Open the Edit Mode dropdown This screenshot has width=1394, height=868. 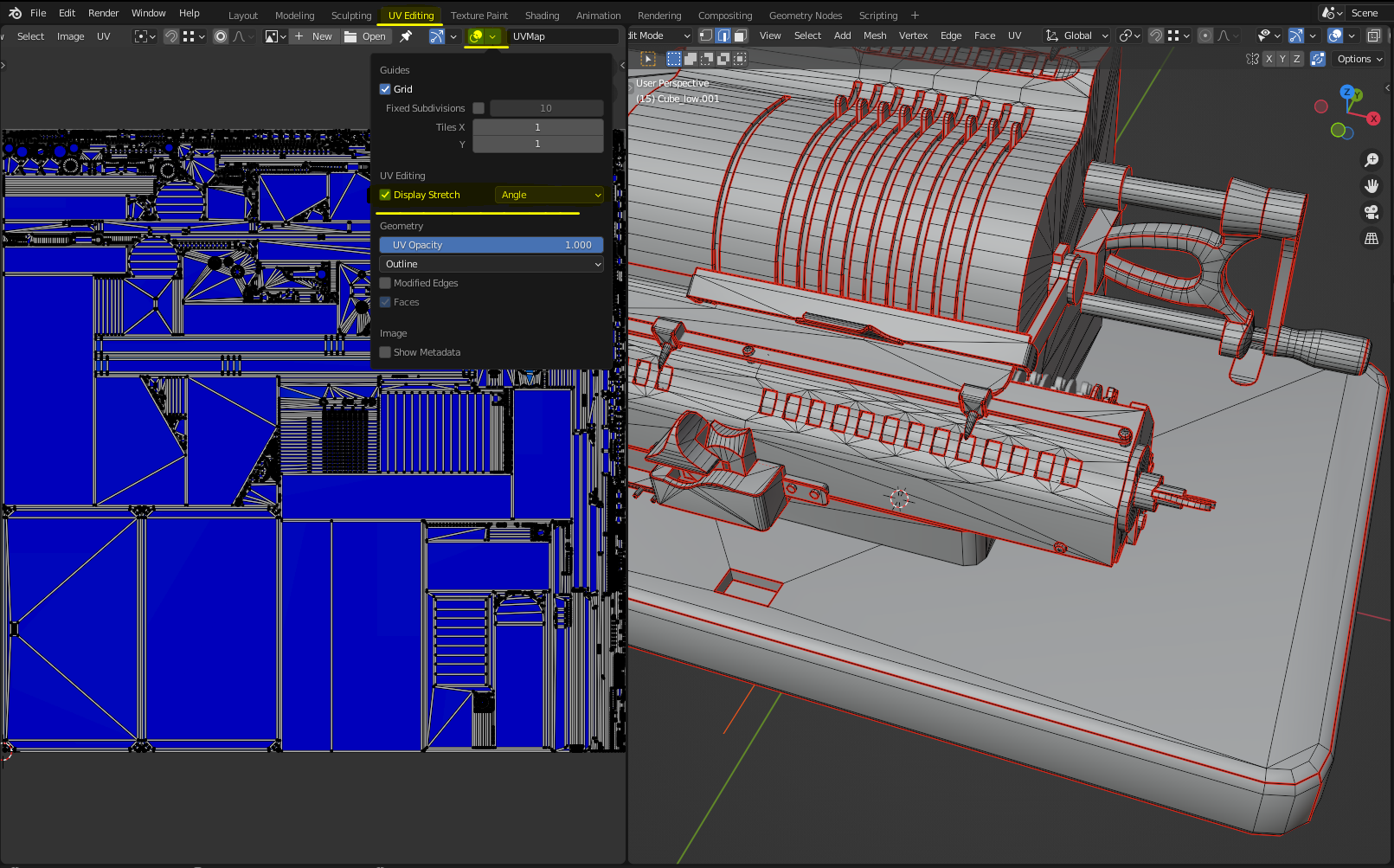point(658,35)
